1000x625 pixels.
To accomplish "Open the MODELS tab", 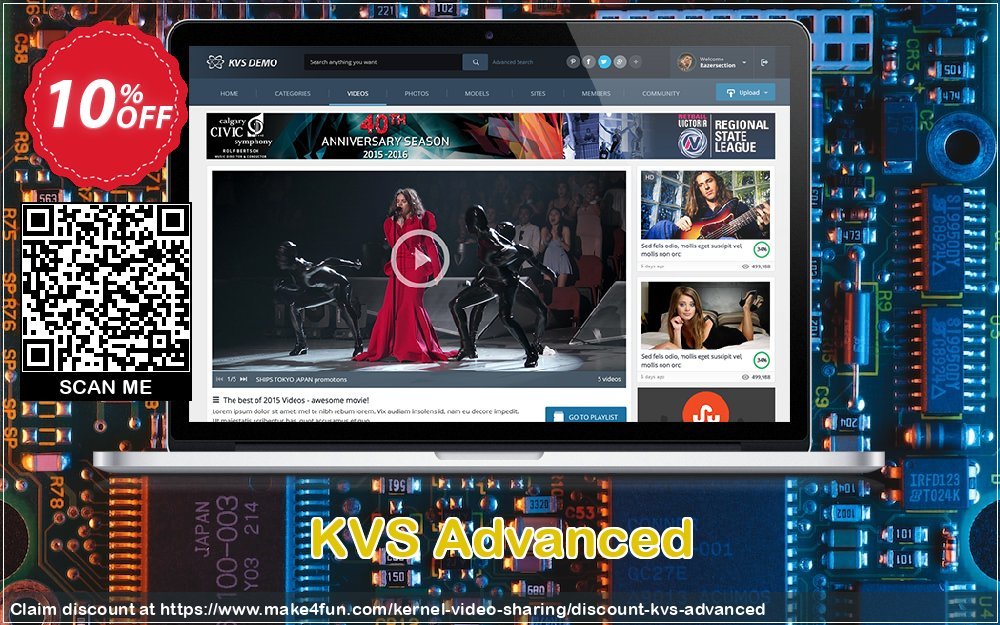I will [x=476, y=93].
